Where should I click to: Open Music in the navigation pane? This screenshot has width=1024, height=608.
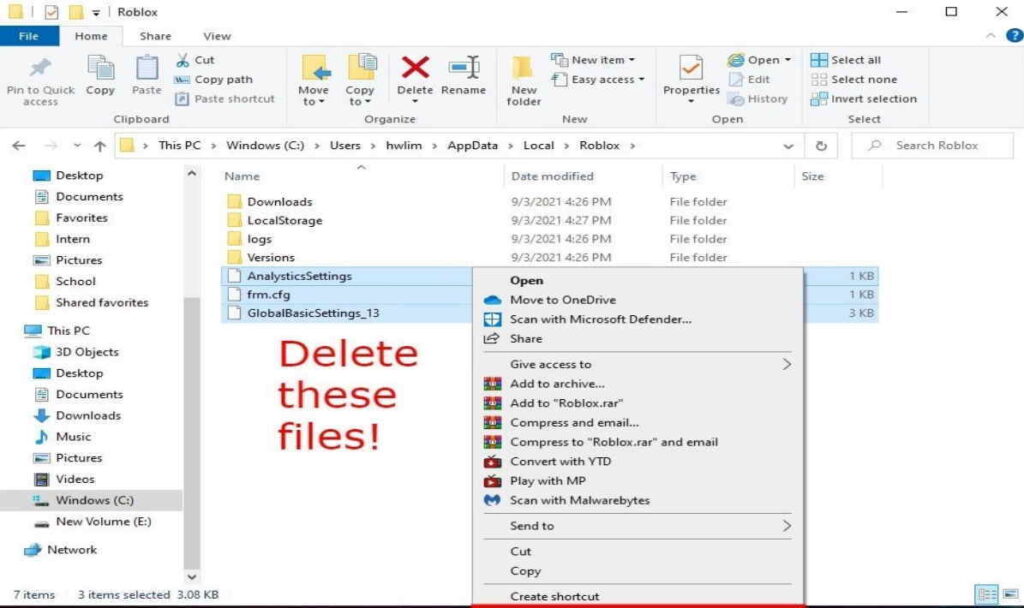73,437
